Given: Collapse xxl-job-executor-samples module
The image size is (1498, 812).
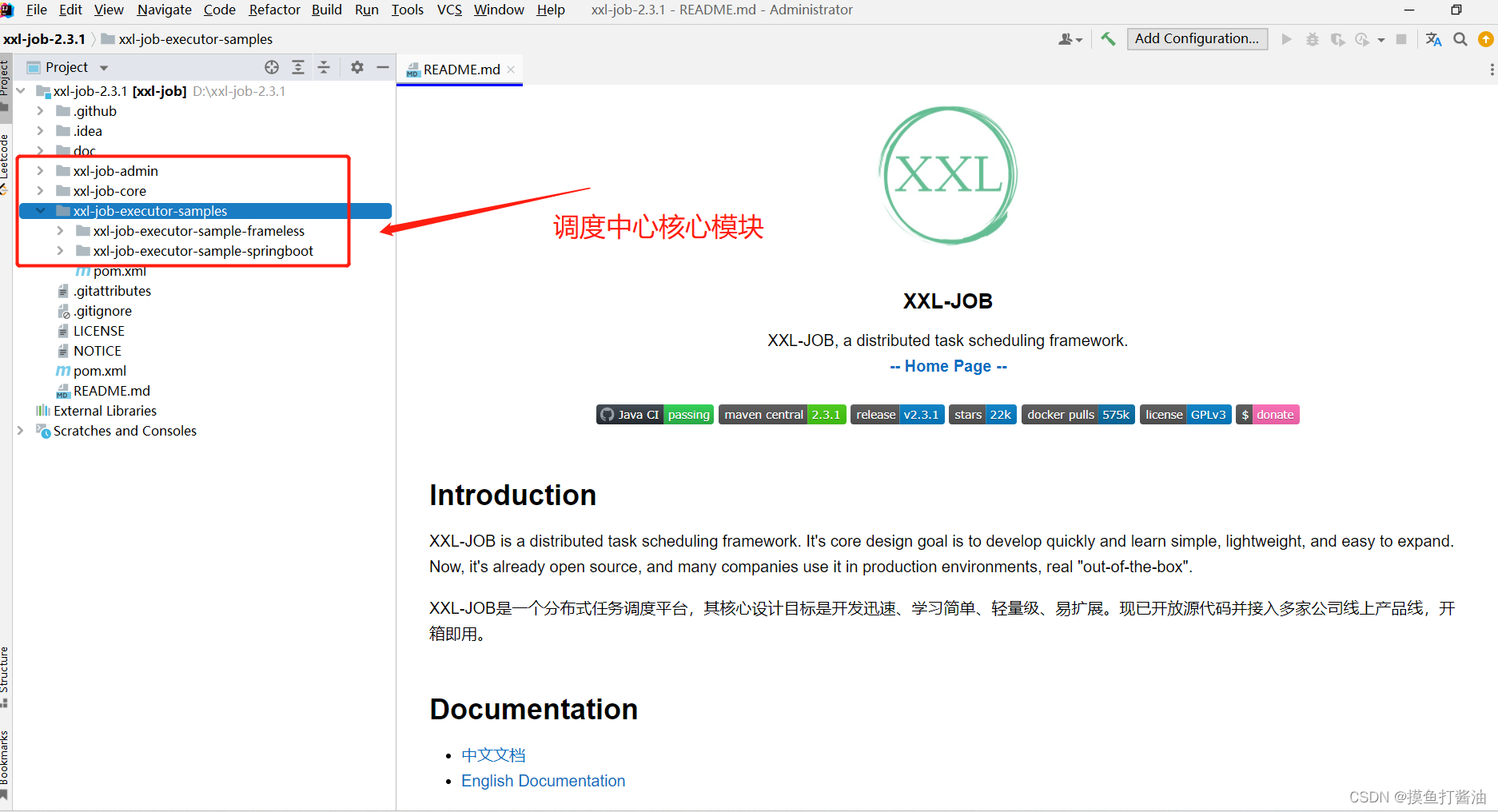Looking at the screenshot, I should (x=40, y=211).
